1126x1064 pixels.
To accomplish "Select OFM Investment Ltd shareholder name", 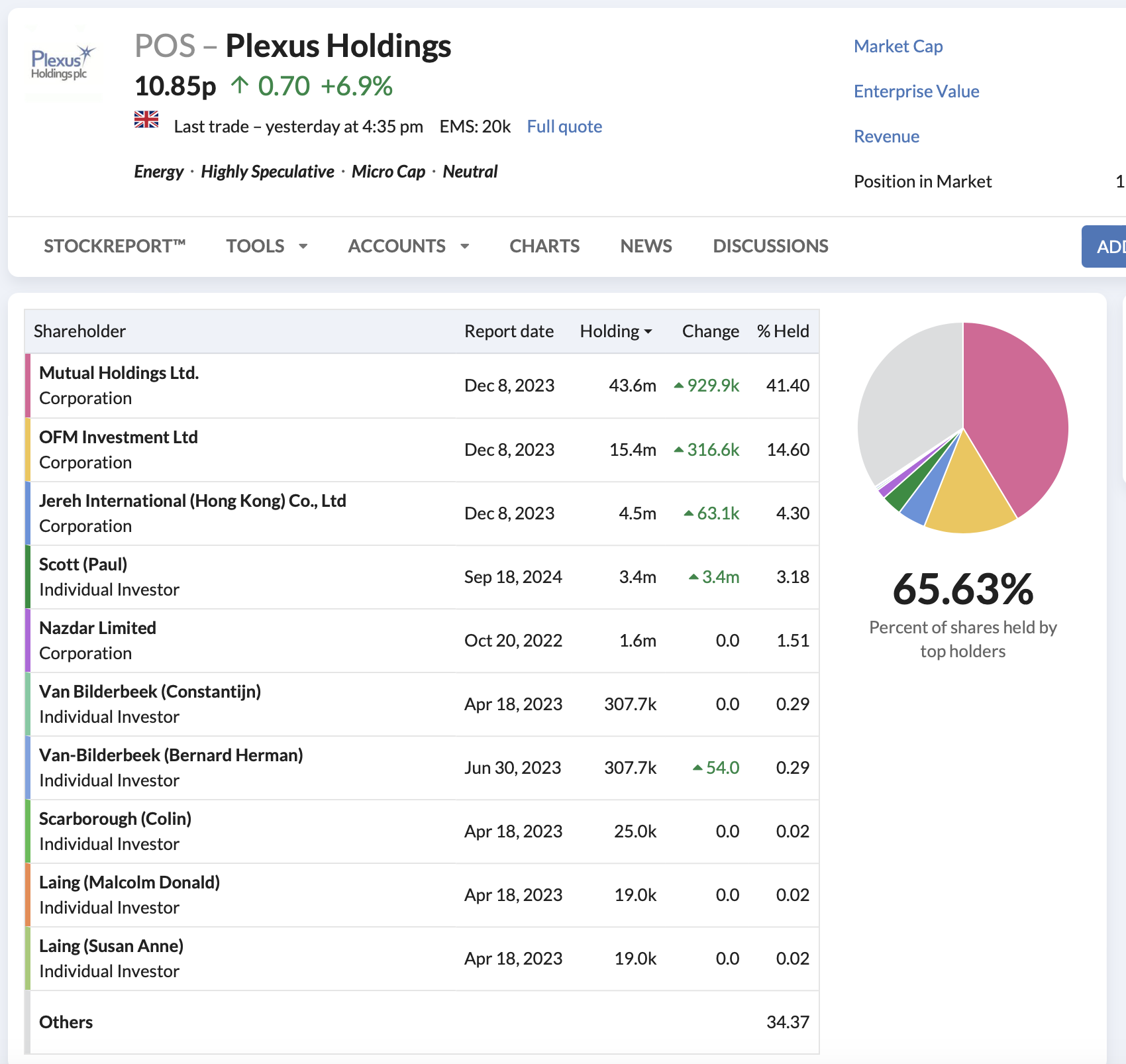I will click(119, 437).
